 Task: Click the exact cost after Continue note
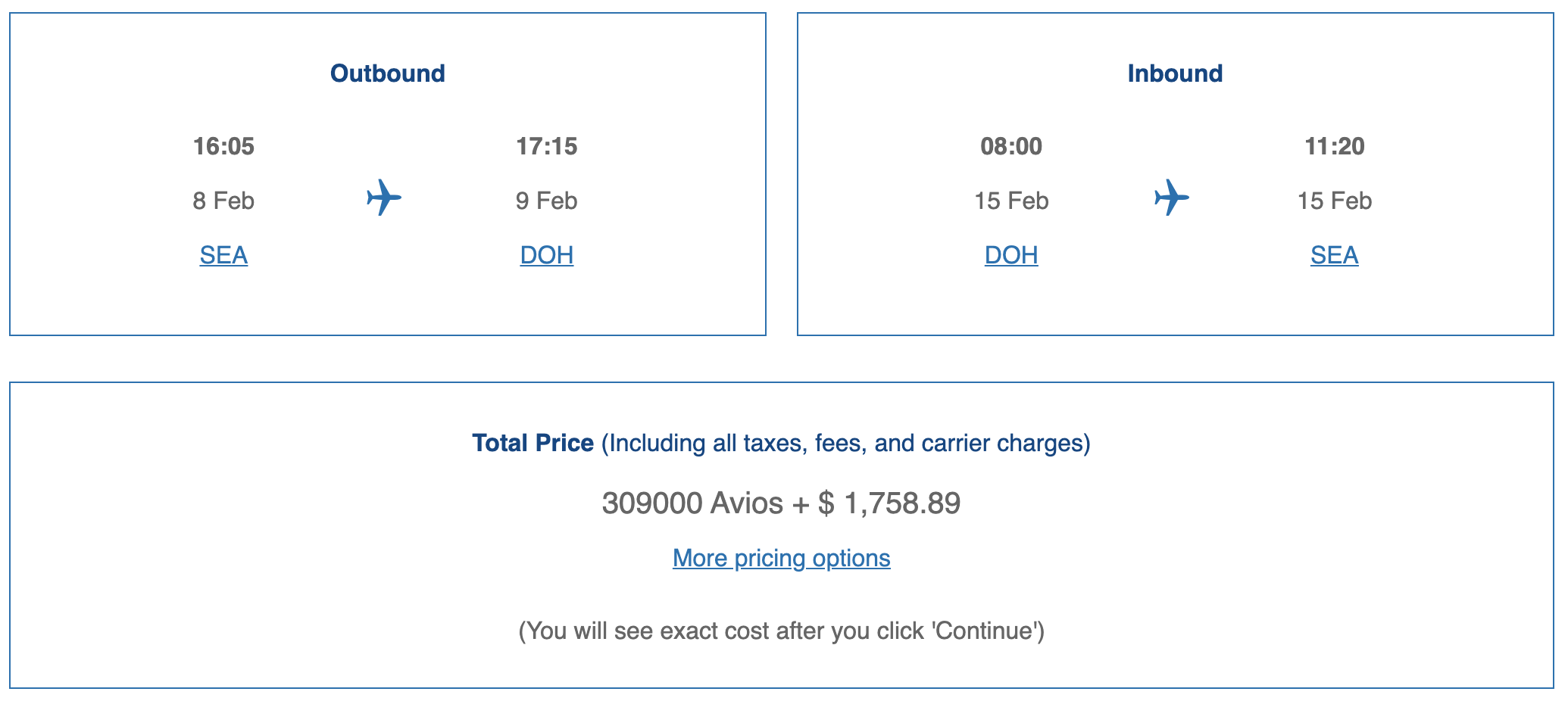pos(781,631)
